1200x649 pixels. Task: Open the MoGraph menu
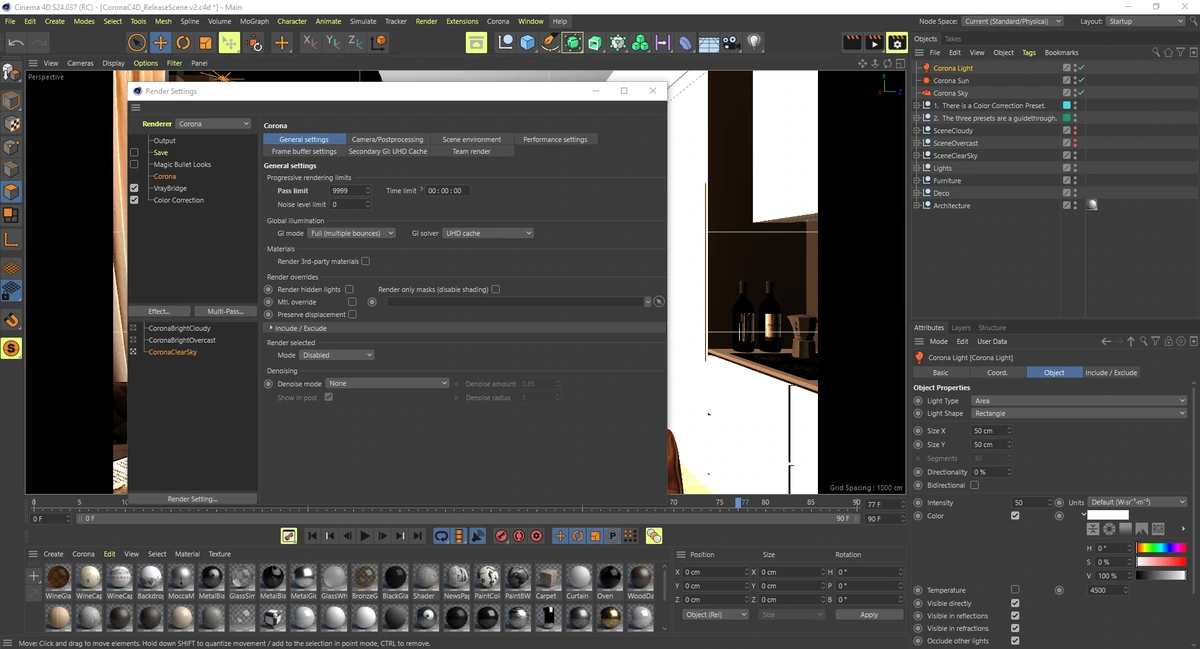pos(254,21)
